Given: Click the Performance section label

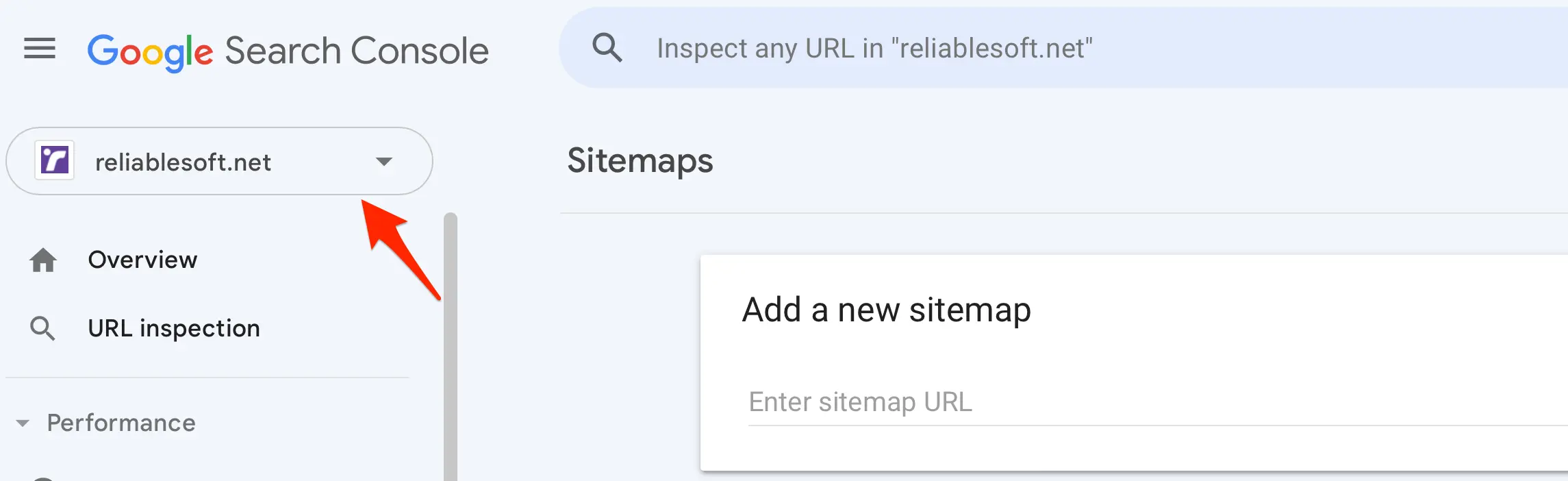Looking at the screenshot, I should pyautogui.click(x=121, y=423).
